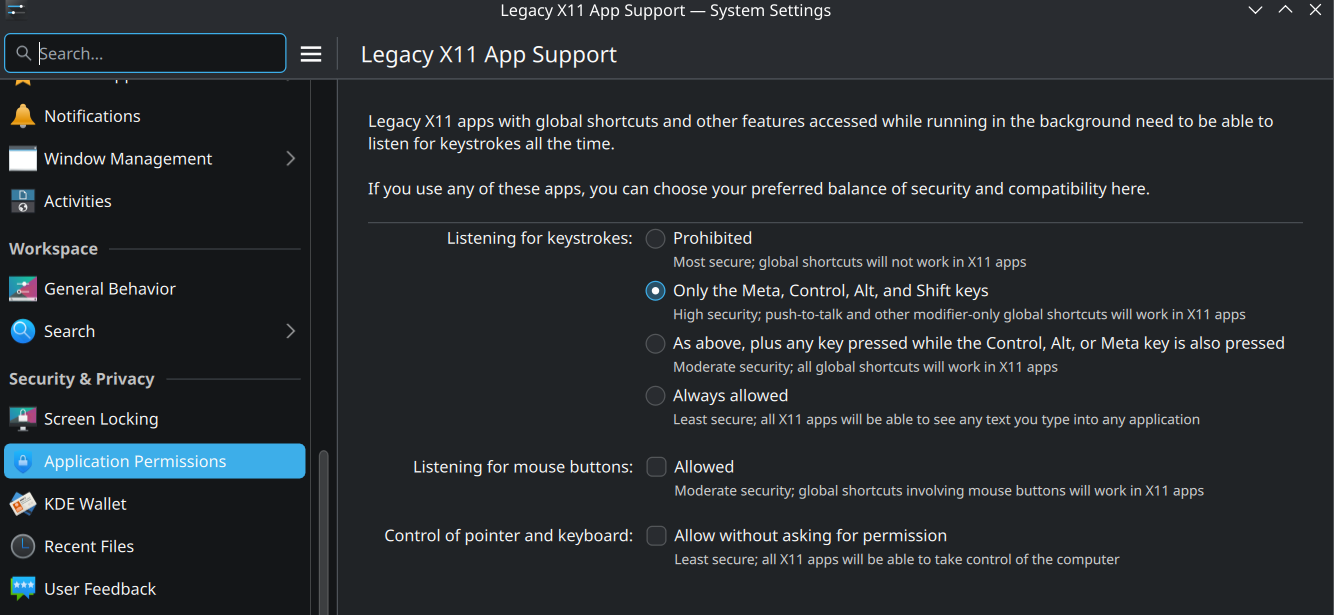Click the User Feedback icon
Viewport: 1334px width, 615px height.
coord(22,589)
